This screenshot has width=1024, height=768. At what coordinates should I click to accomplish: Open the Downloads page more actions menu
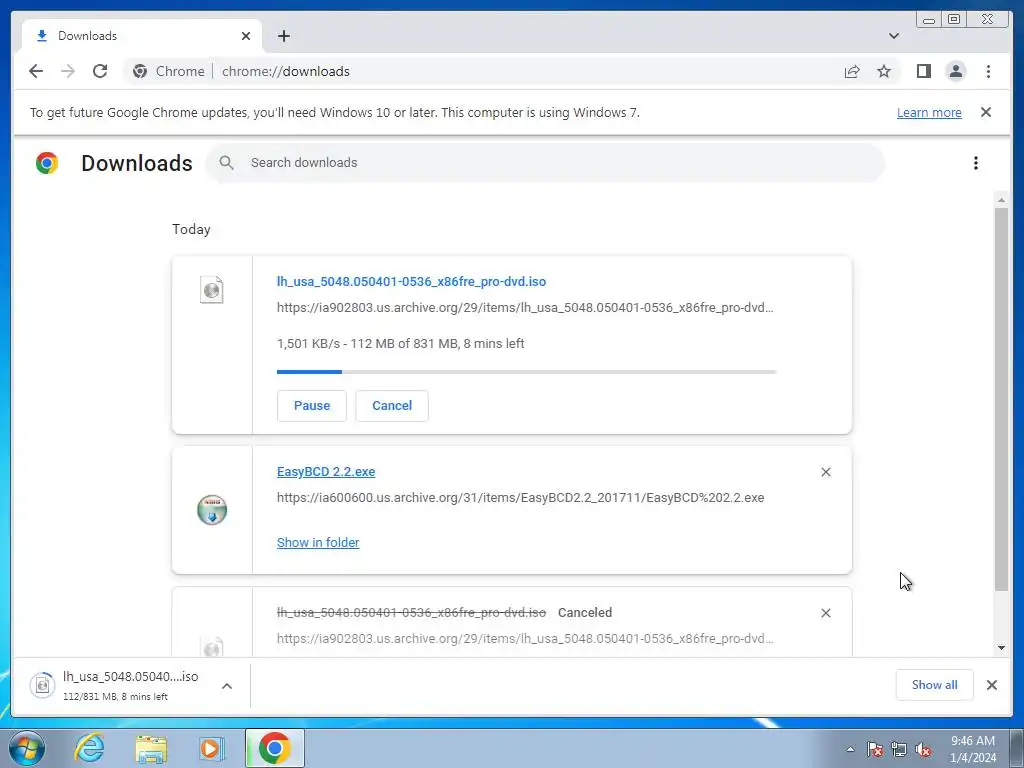976,163
